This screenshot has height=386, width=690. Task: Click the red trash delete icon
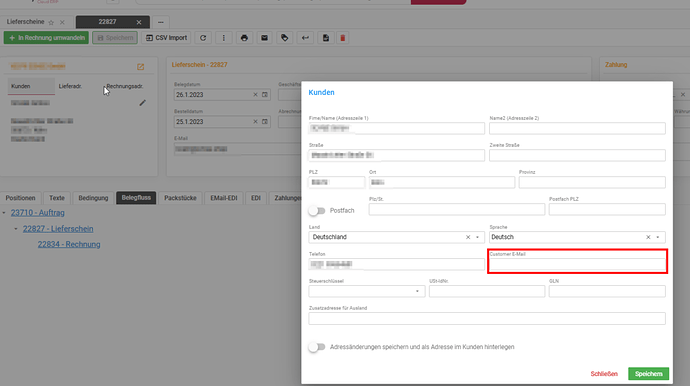[x=342, y=38]
